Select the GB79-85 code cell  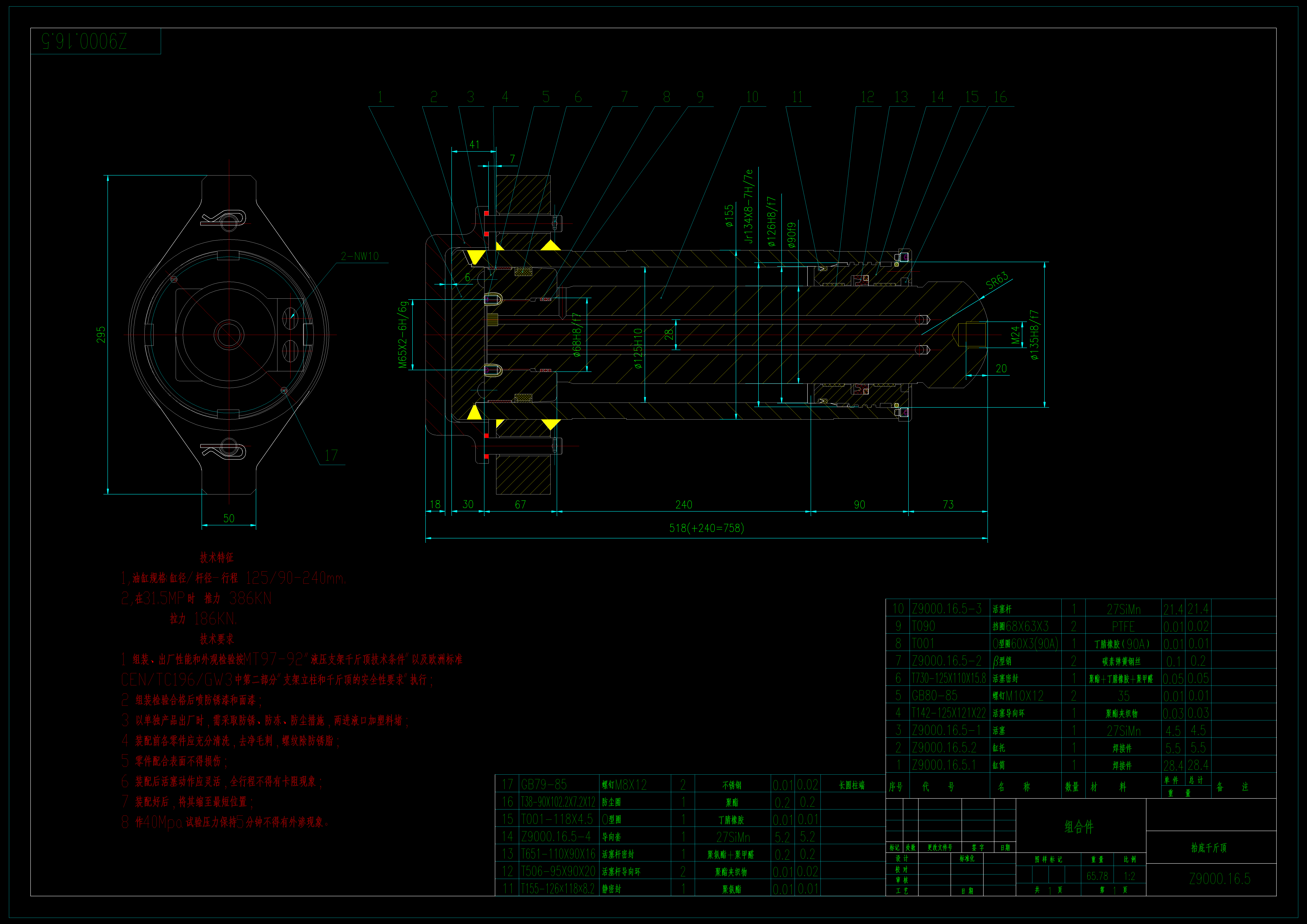[x=559, y=784]
